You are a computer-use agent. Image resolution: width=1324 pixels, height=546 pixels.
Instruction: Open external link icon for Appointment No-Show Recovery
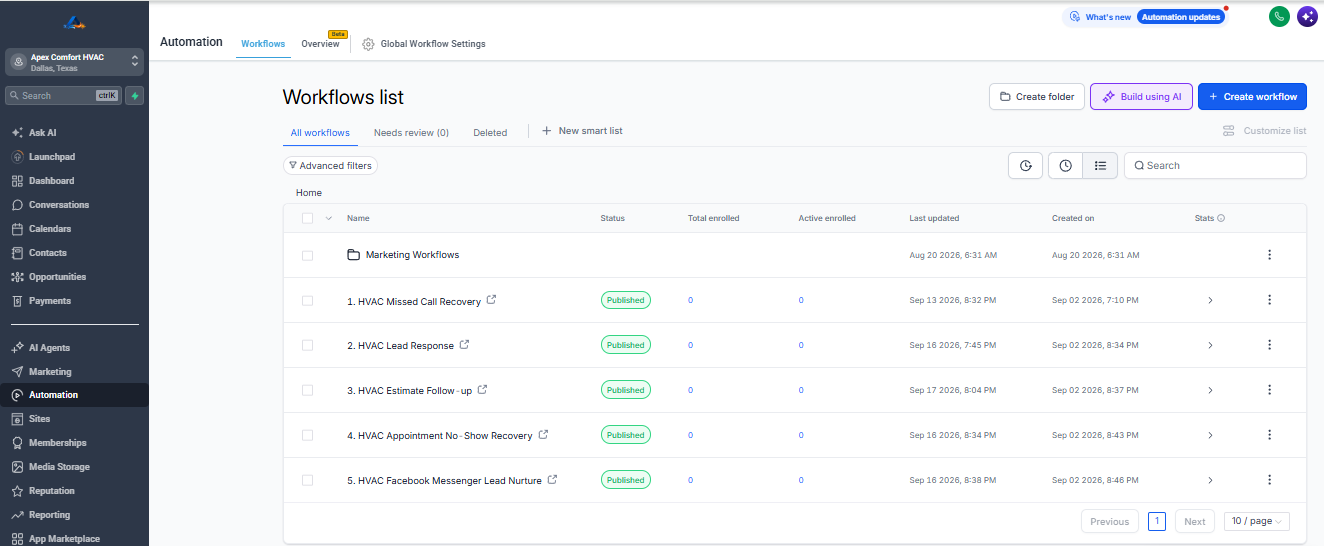(x=544, y=435)
